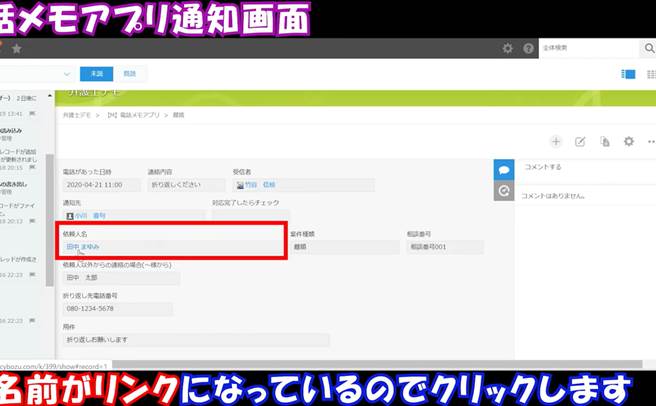Flag the 20:15 notification item

32,167
